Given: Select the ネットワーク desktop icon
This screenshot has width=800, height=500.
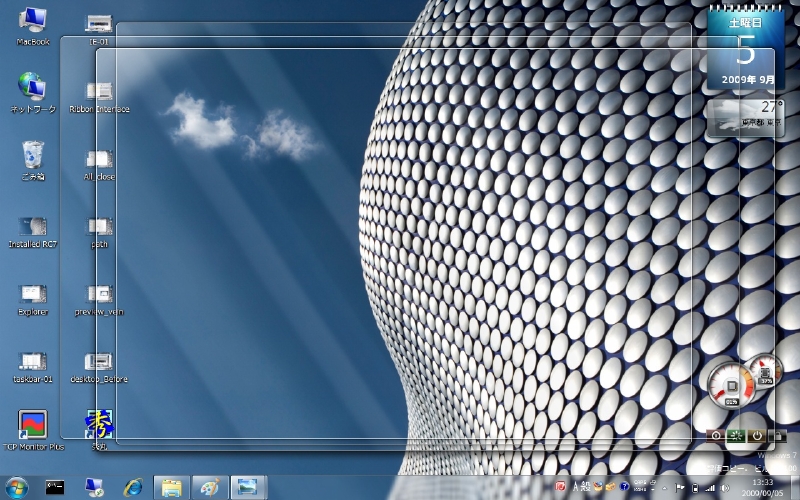Looking at the screenshot, I should pos(33,92).
